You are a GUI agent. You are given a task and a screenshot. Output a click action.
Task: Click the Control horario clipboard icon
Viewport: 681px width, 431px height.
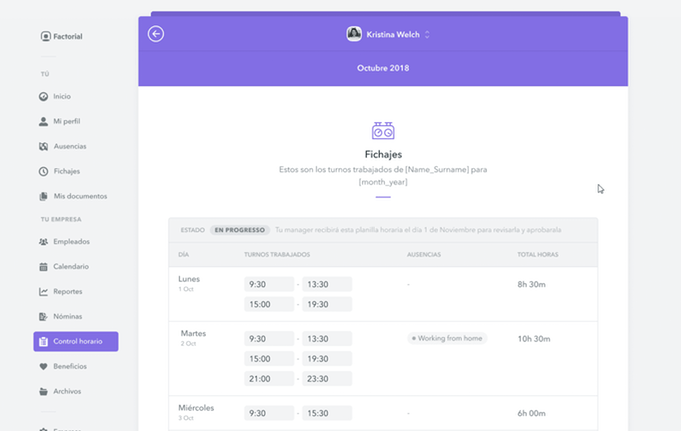(43, 341)
